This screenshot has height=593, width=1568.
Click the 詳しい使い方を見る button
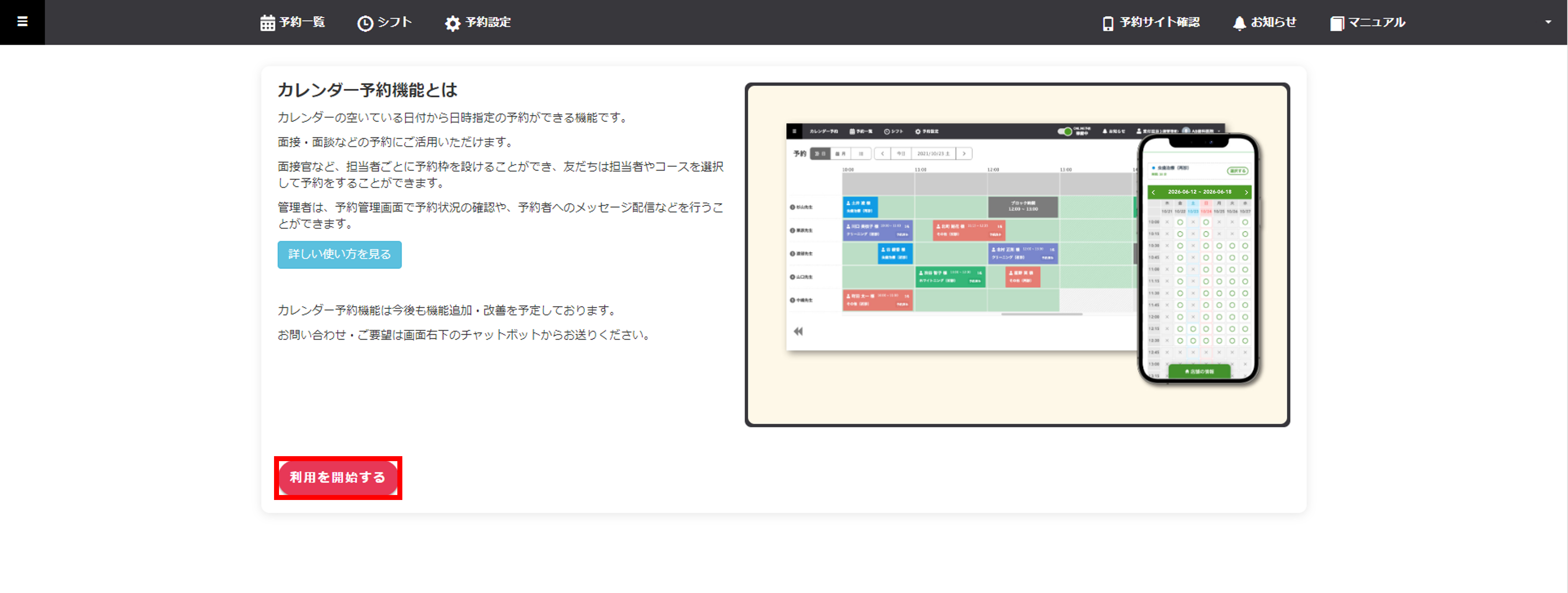[x=339, y=254]
